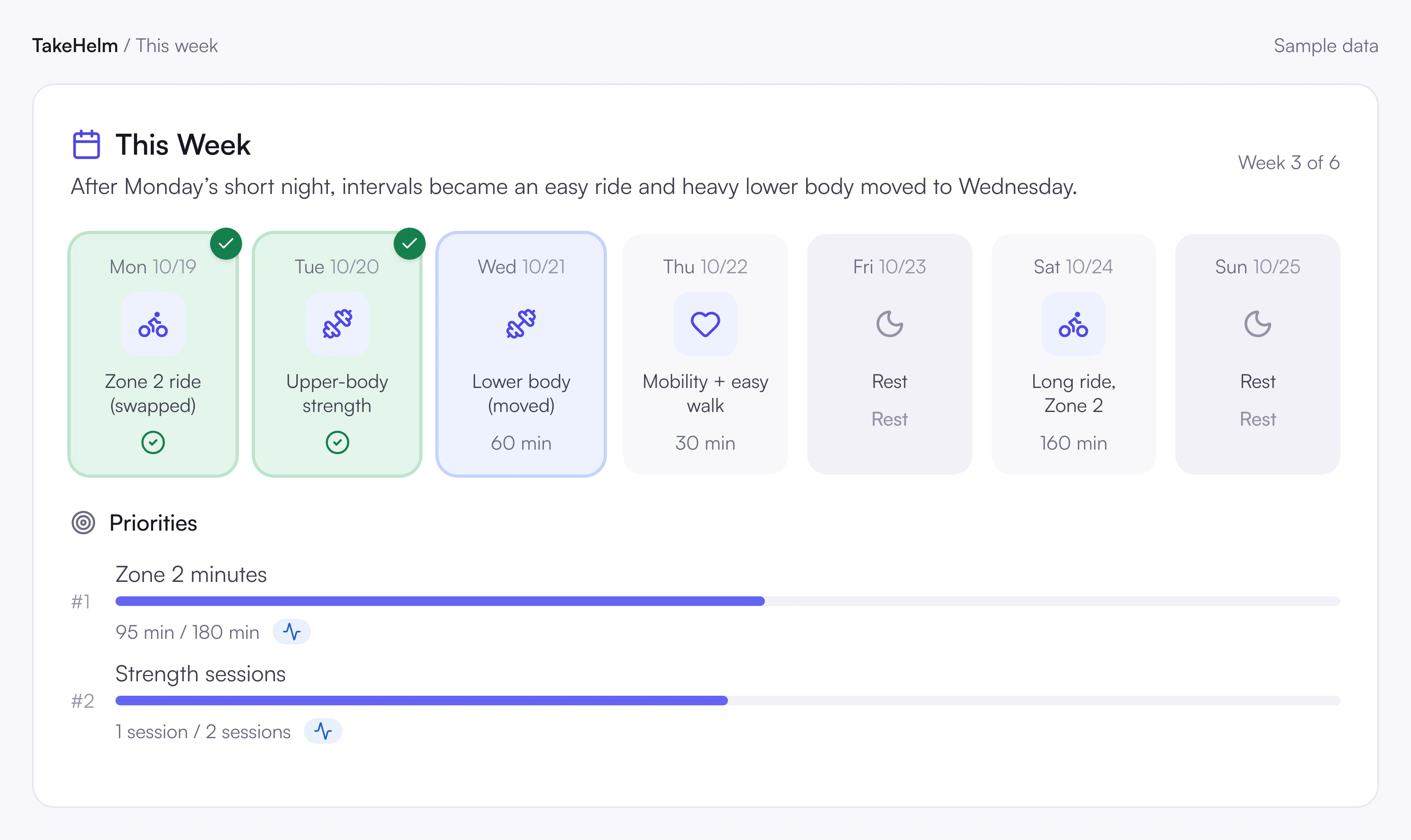
Task: Click the This week breadcrumb
Action: (x=177, y=46)
